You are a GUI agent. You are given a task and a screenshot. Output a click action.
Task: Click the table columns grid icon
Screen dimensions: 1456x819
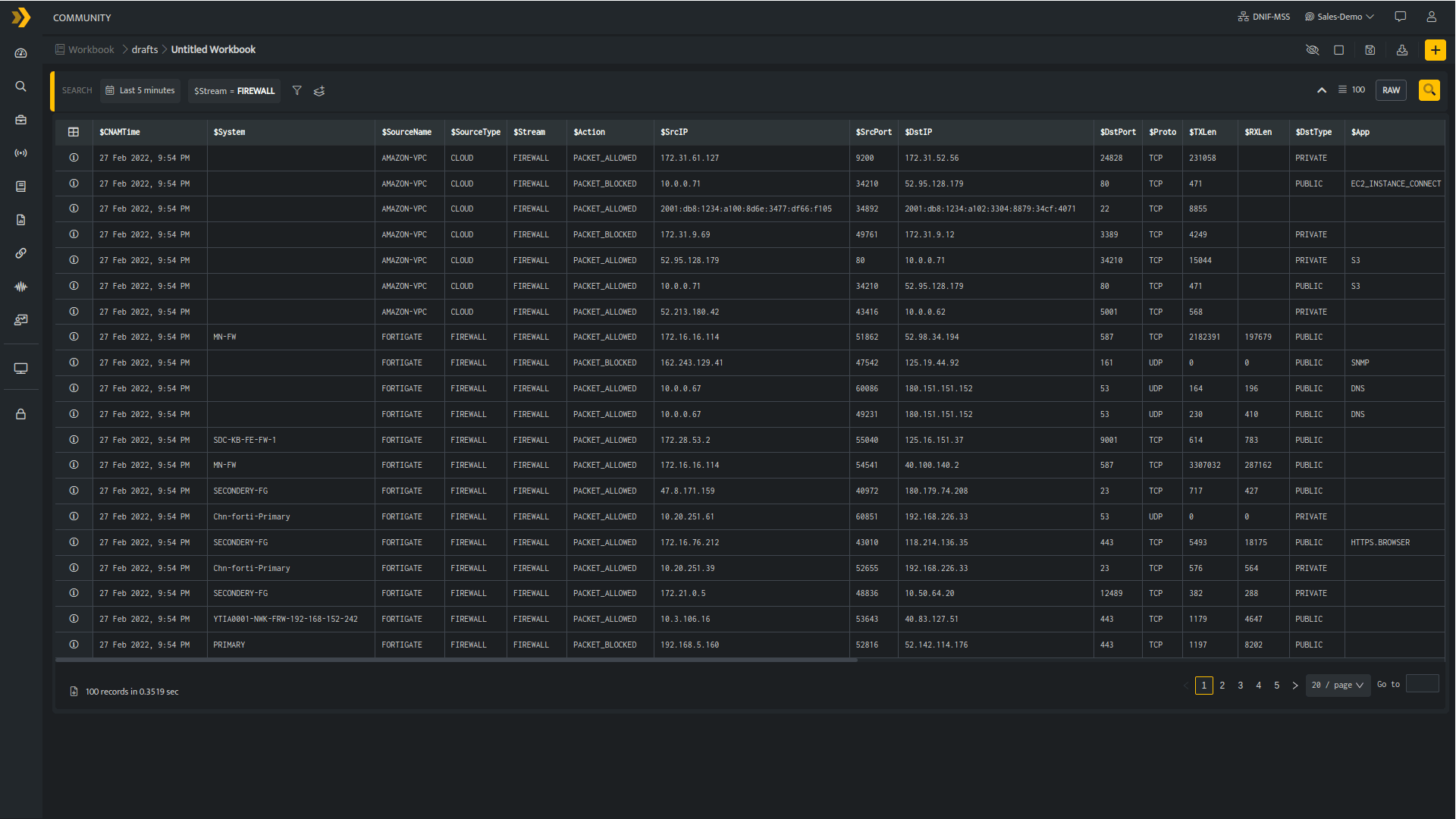pyautogui.click(x=74, y=132)
